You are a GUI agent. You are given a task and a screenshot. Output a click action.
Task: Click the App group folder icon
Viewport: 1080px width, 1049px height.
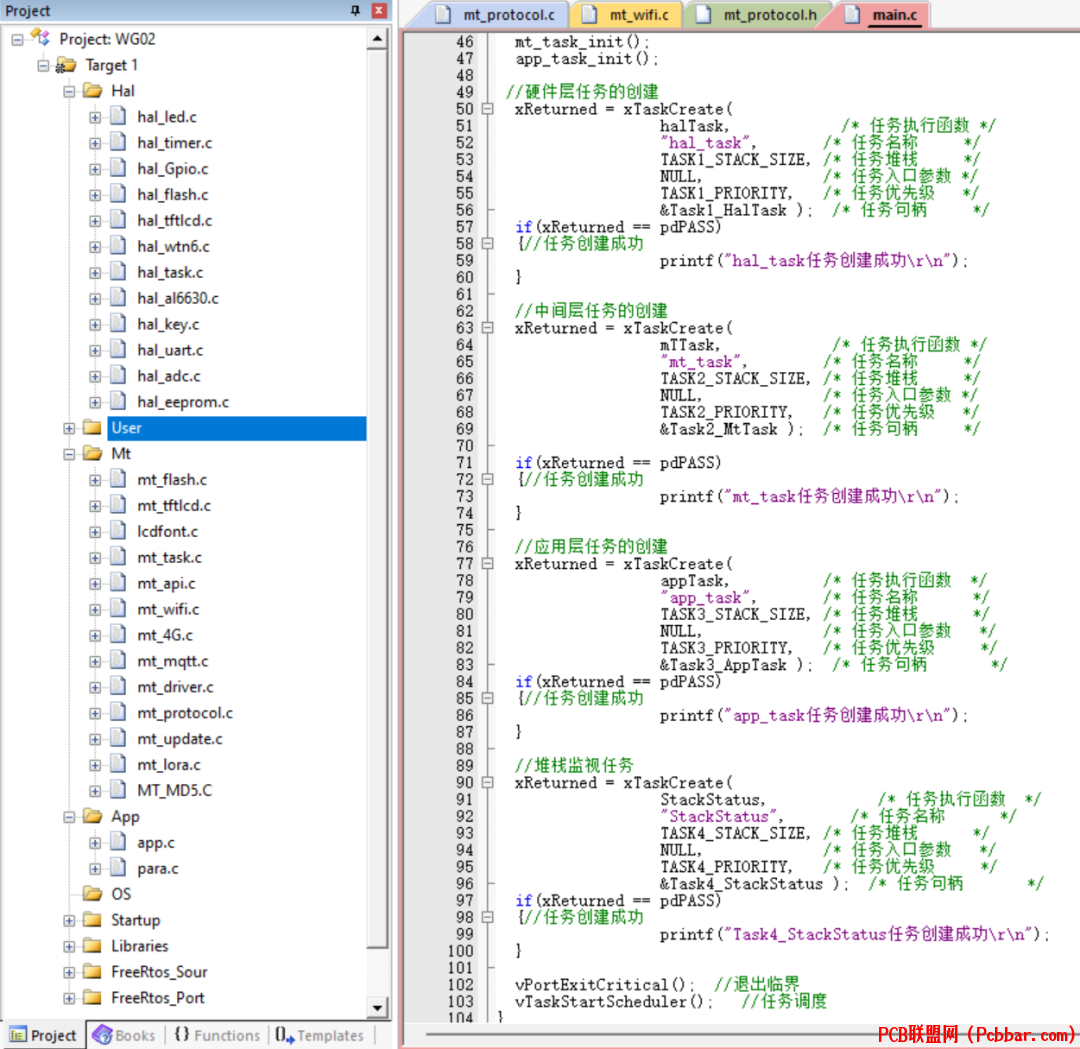92,816
